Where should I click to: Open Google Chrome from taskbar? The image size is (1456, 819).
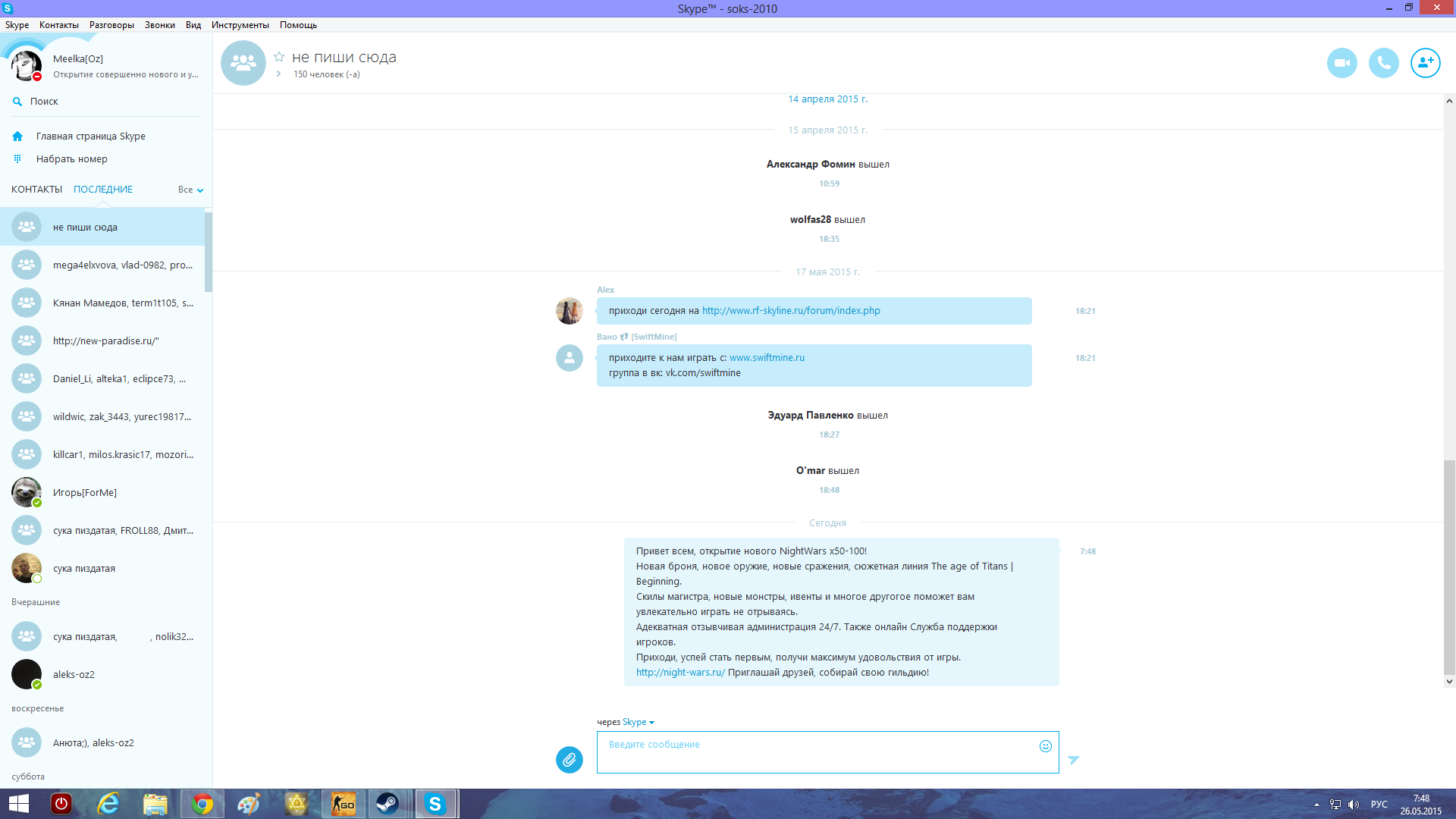[x=202, y=804]
